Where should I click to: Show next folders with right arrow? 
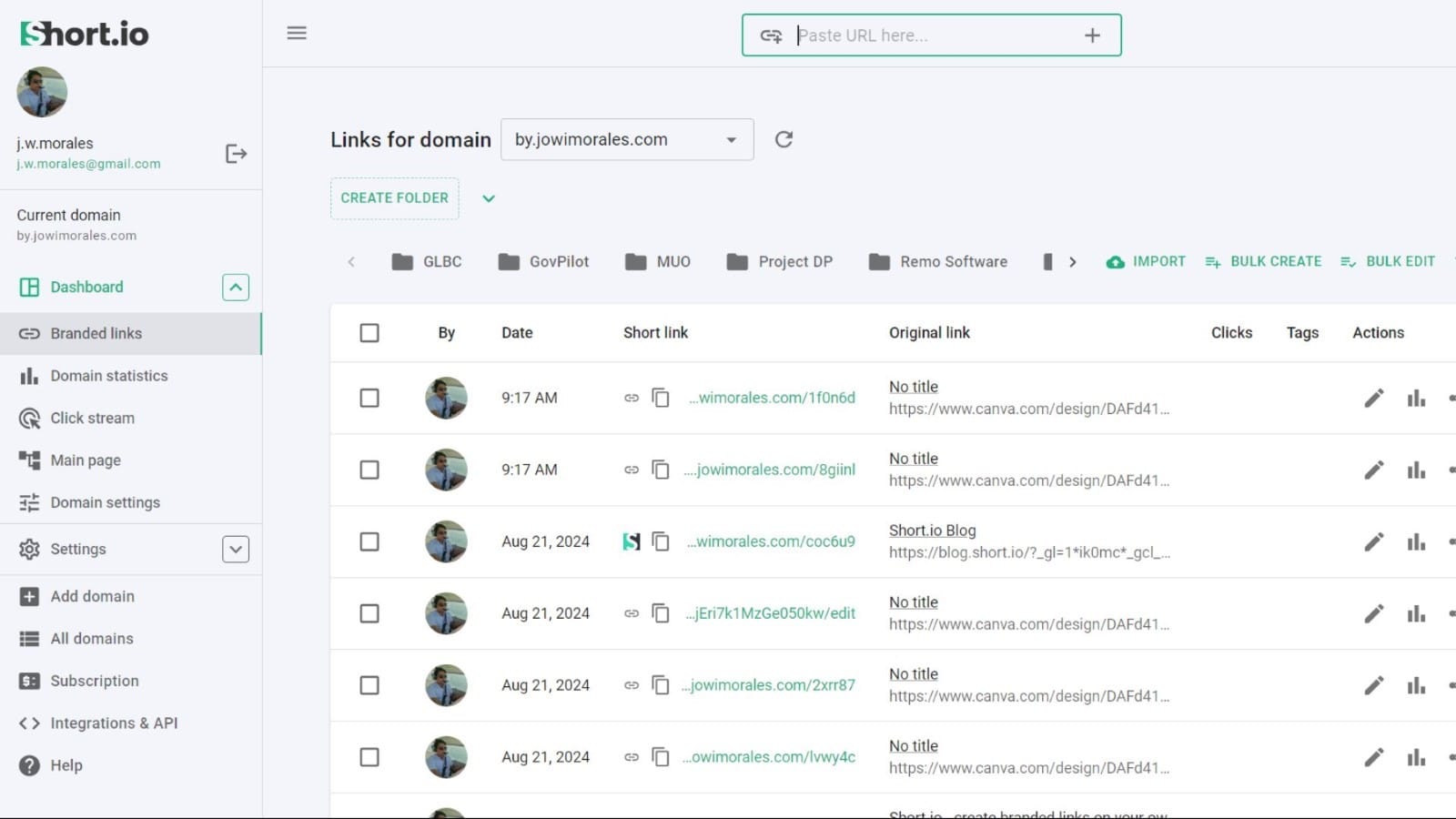click(1073, 262)
